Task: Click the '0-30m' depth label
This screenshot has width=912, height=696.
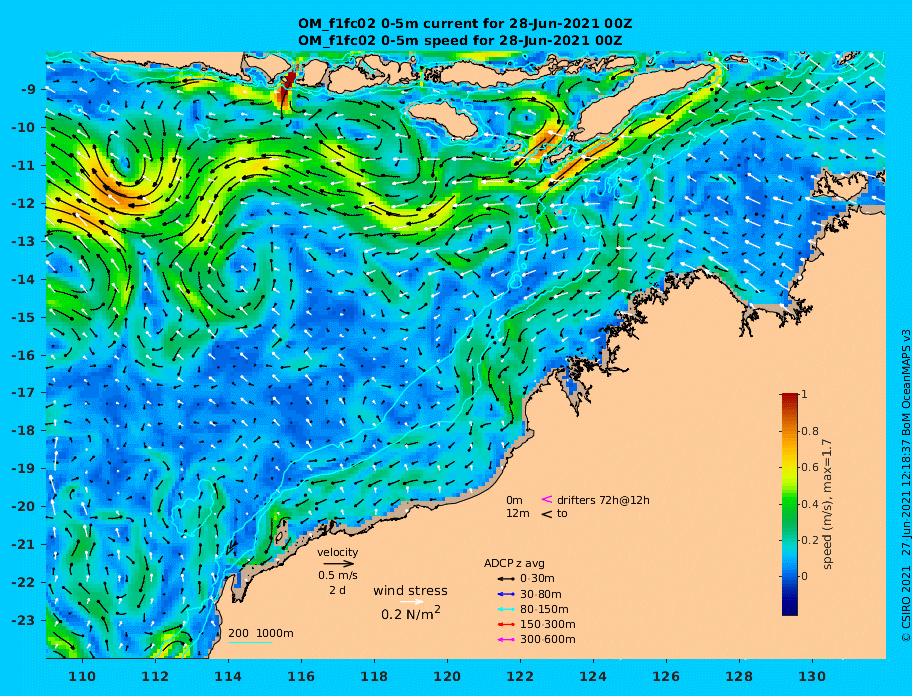Action: point(537,579)
